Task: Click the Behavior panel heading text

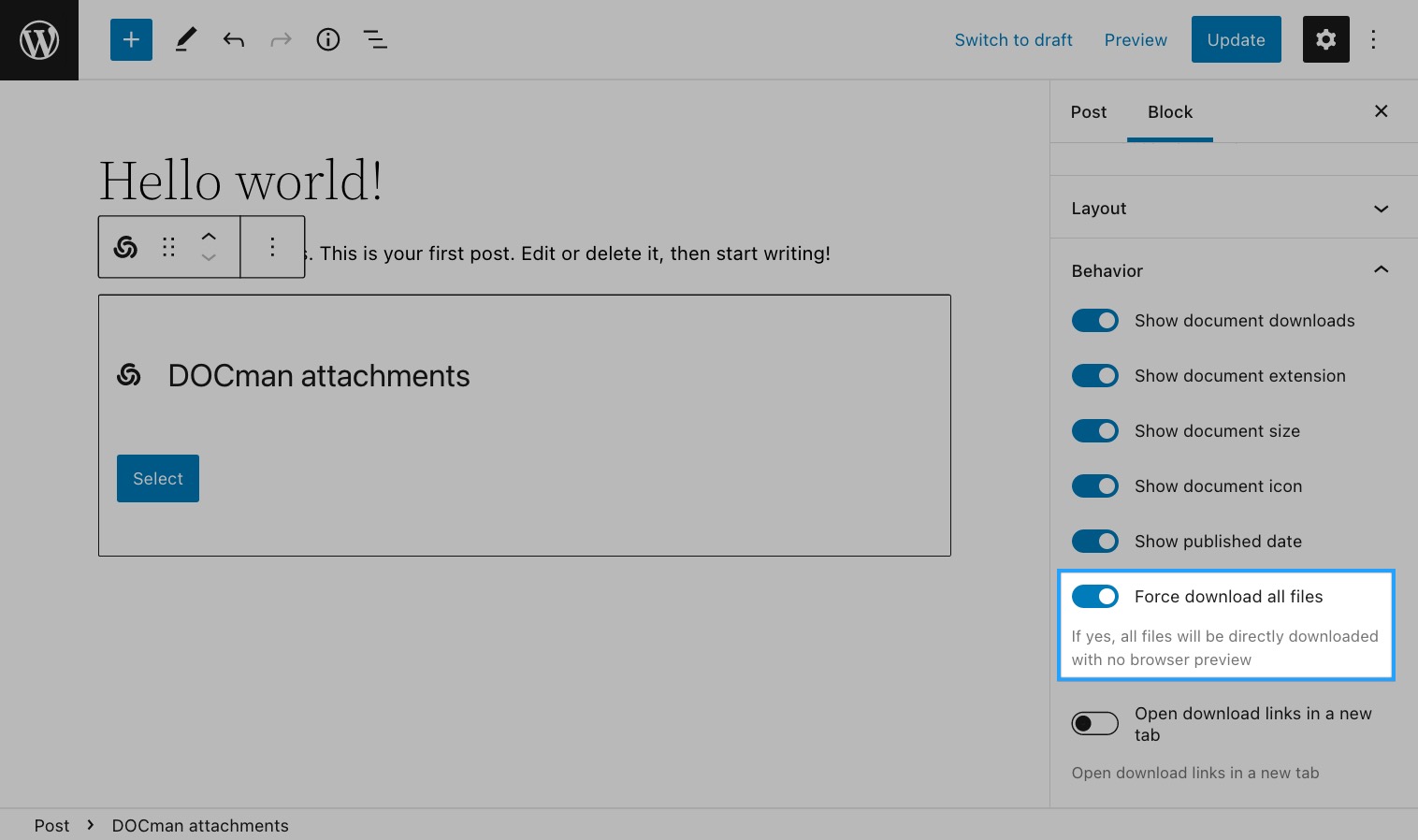Action: click(1107, 271)
